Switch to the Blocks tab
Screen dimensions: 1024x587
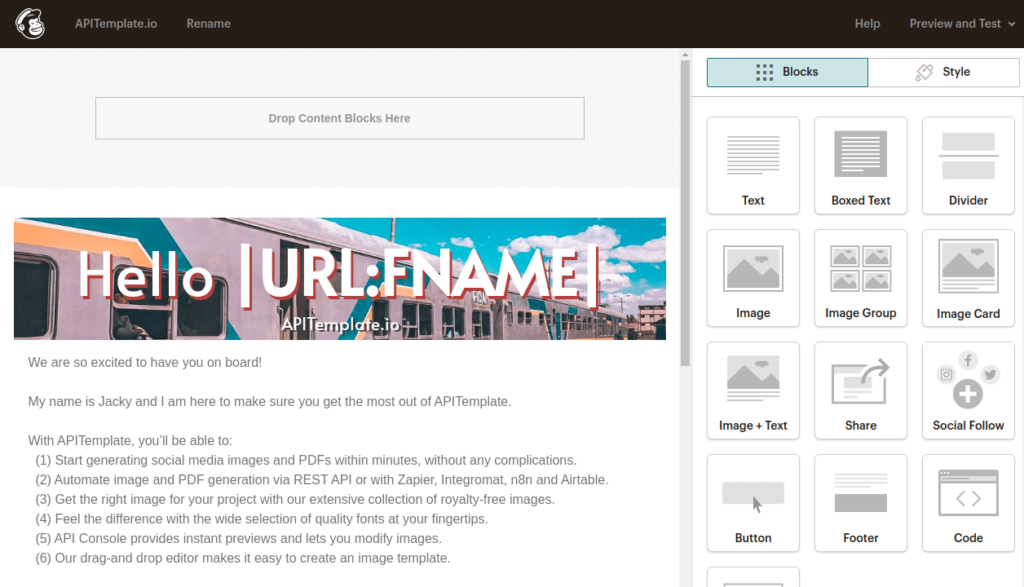pyautogui.click(x=787, y=72)
